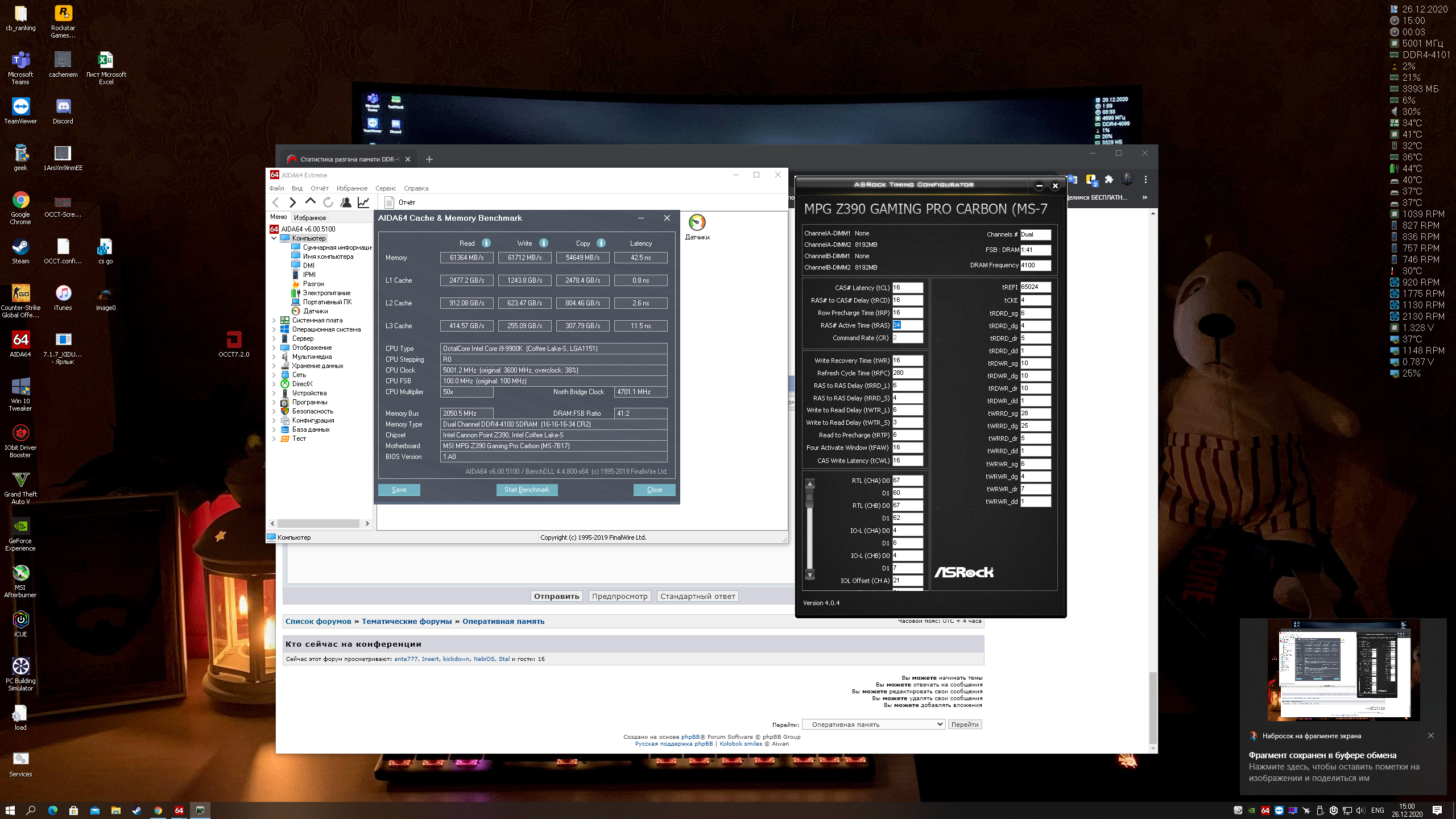Open the Файл menu in AIDA64

[276, 188]
